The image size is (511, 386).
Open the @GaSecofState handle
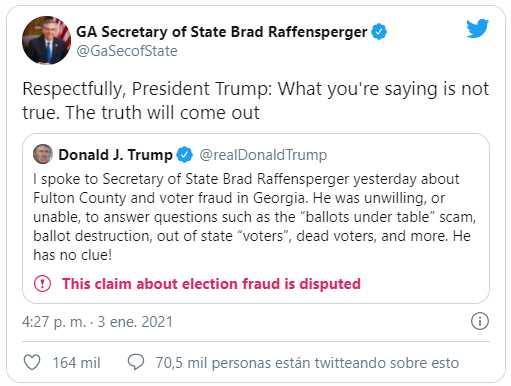click(127, 51)
